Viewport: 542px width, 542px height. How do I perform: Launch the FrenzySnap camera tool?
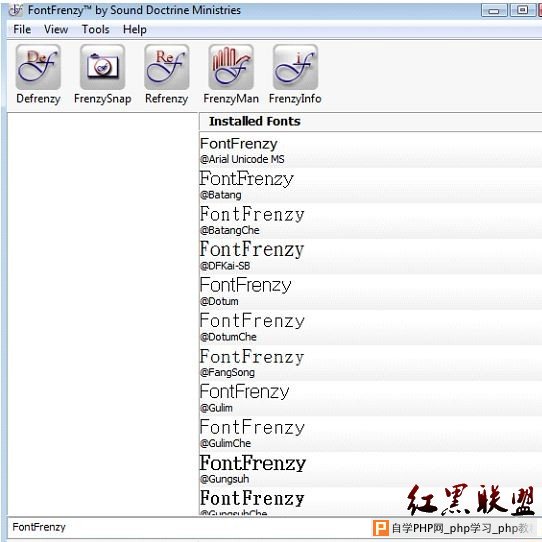click(x=102, y=74)
